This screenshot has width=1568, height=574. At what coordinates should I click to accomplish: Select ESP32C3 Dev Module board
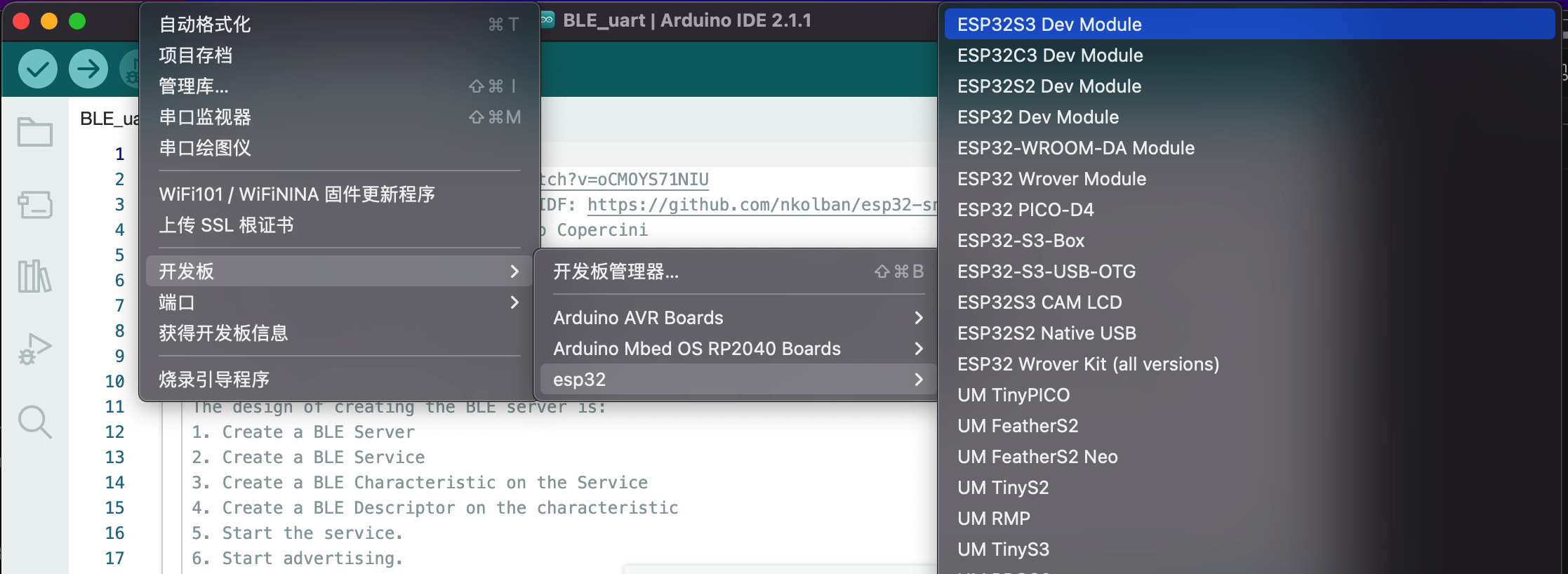pyautogui.click(x=1249, y=55)
